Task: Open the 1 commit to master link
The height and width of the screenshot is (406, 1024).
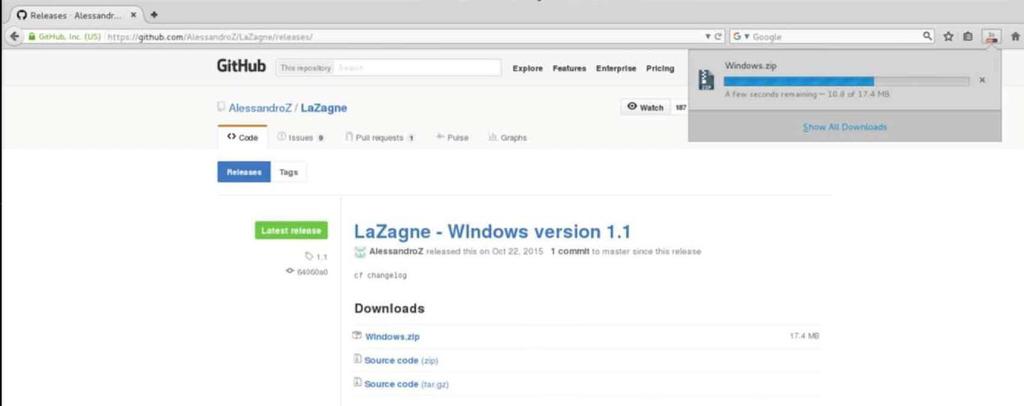Action: point(570,251)
